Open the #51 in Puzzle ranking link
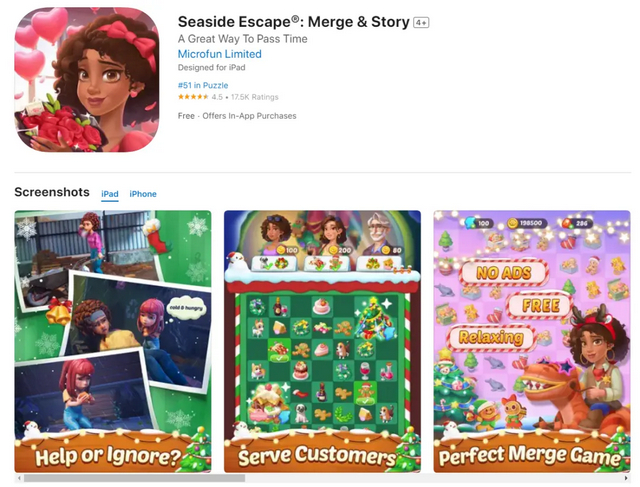 tap(203, 85)
